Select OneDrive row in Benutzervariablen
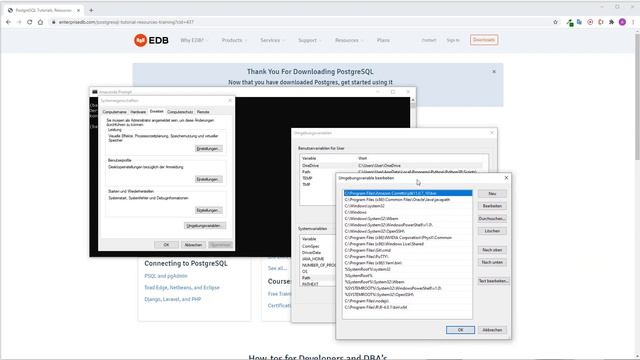640x360 pixels. coord(392,166)
